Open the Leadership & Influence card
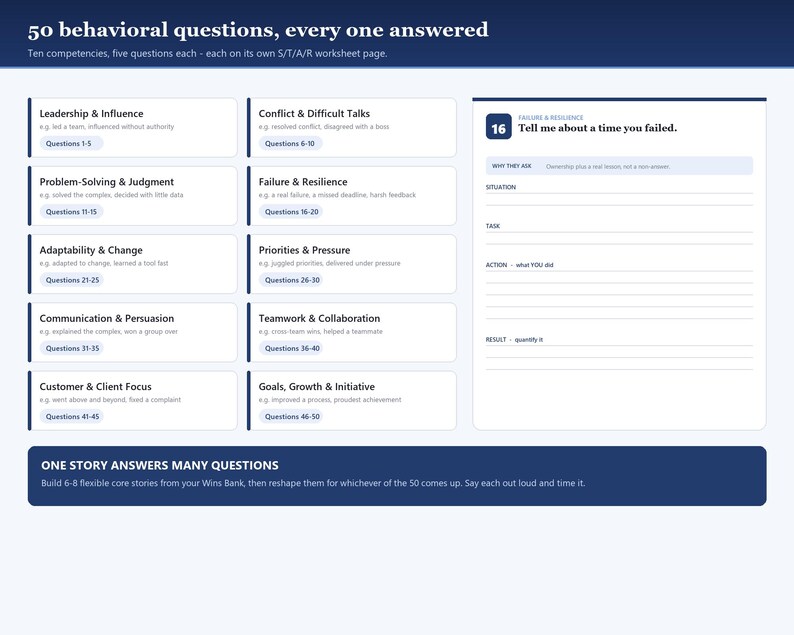Screen dimensions: 794x635 pyautogui.click(x=133, y=128)
